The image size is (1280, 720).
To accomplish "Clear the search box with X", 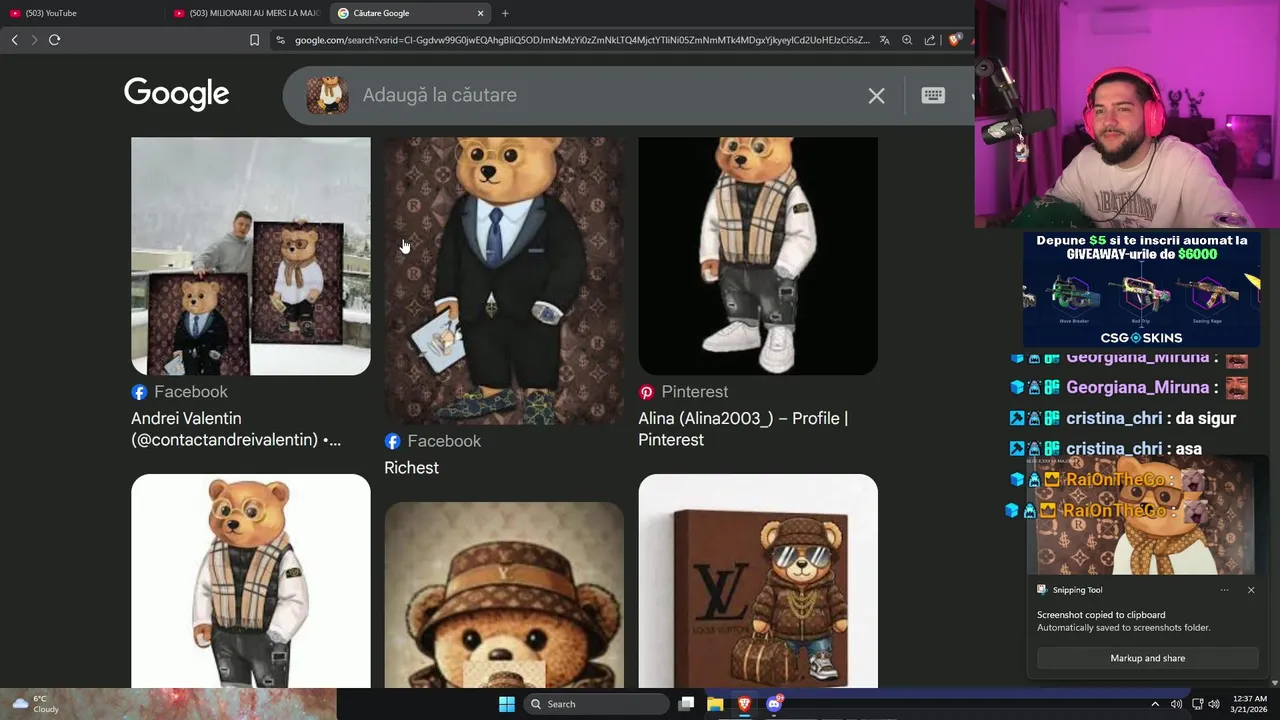I will click(876, 96).
